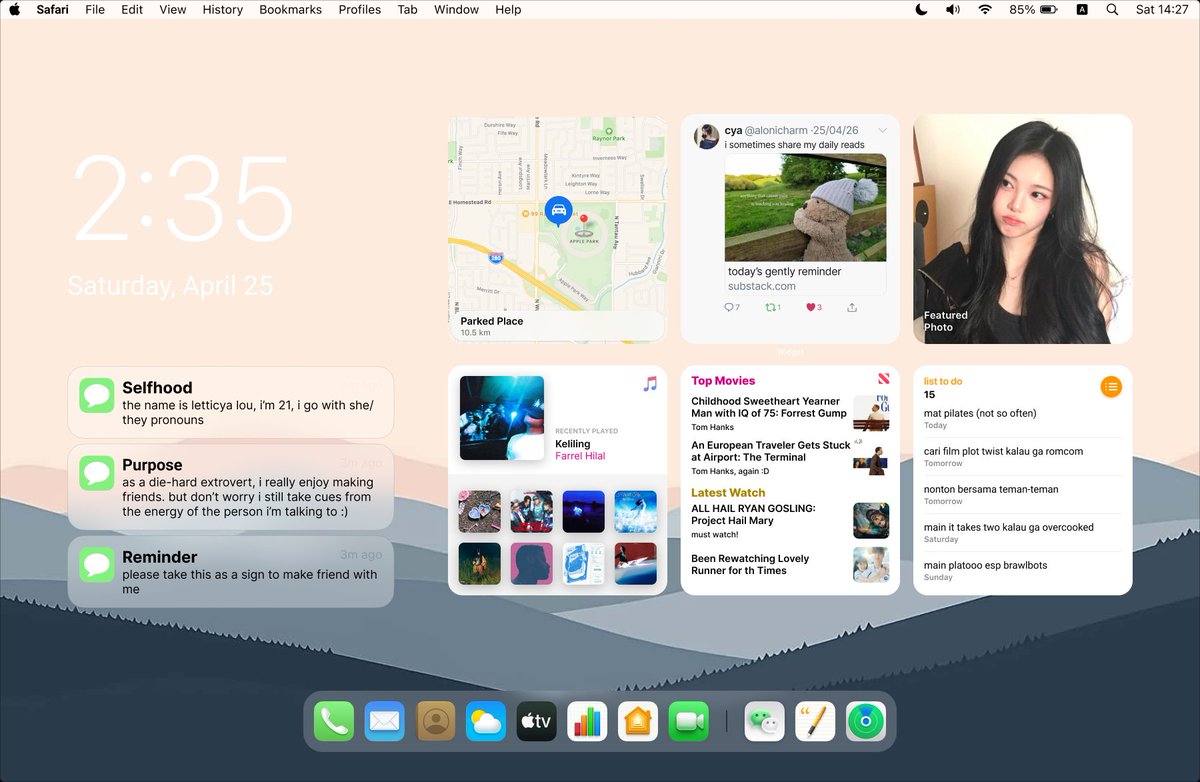Click "main it takes two kalau ga overcooked"
Screen dimensions: 1200x782
pyautogui.click(x=1009, y=527)
